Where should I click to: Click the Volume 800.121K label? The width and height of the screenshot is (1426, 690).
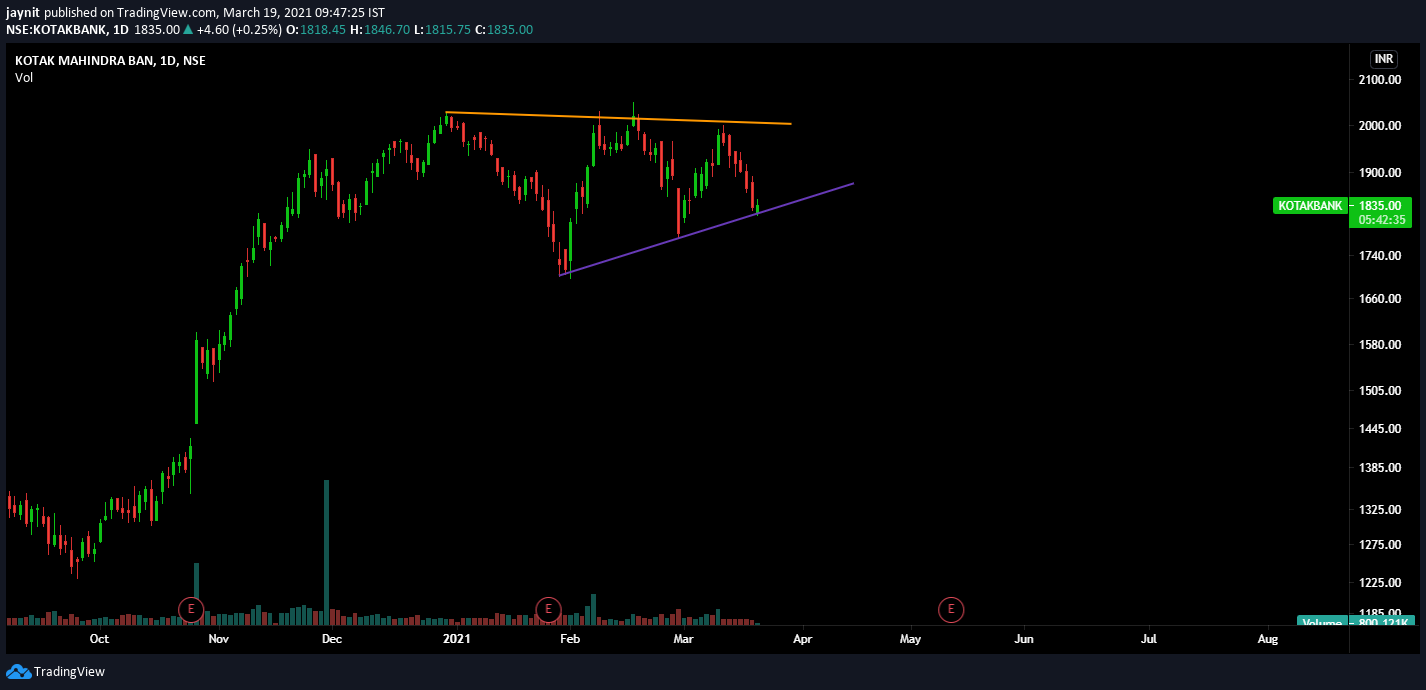coord(1354,621)
